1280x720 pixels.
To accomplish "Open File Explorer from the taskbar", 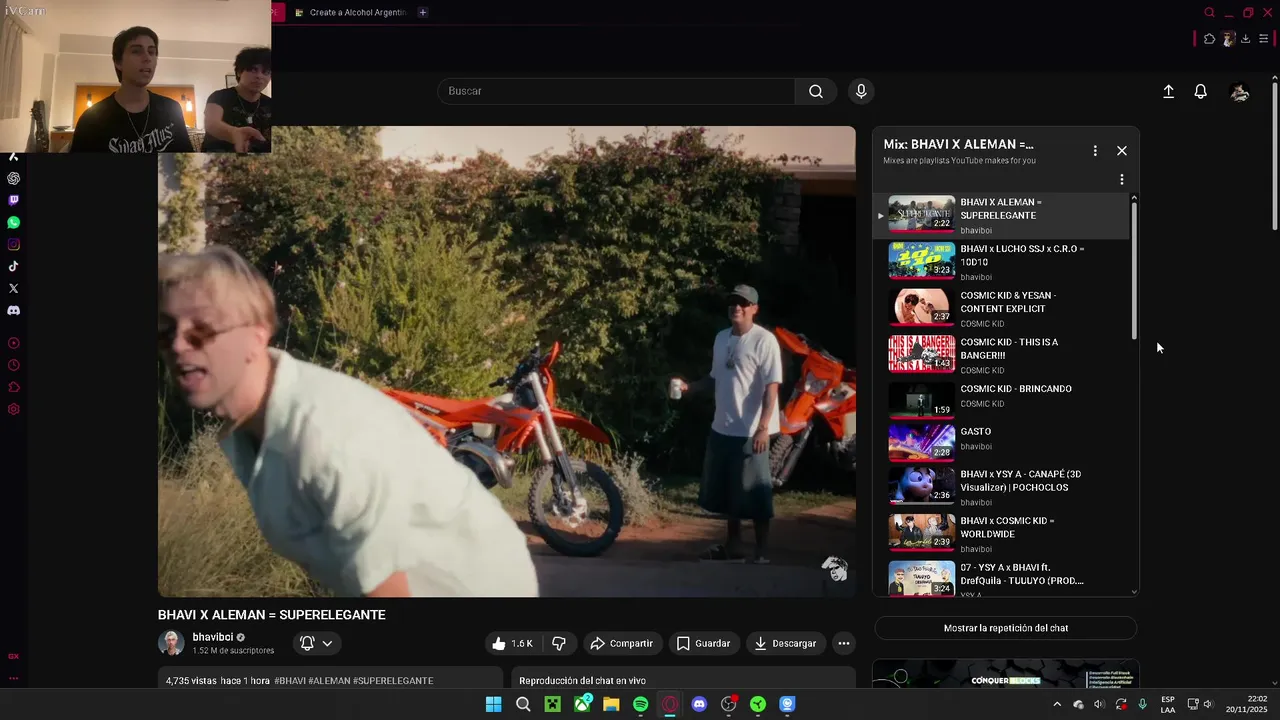I will pyautogui.click(x=611, y=704).
